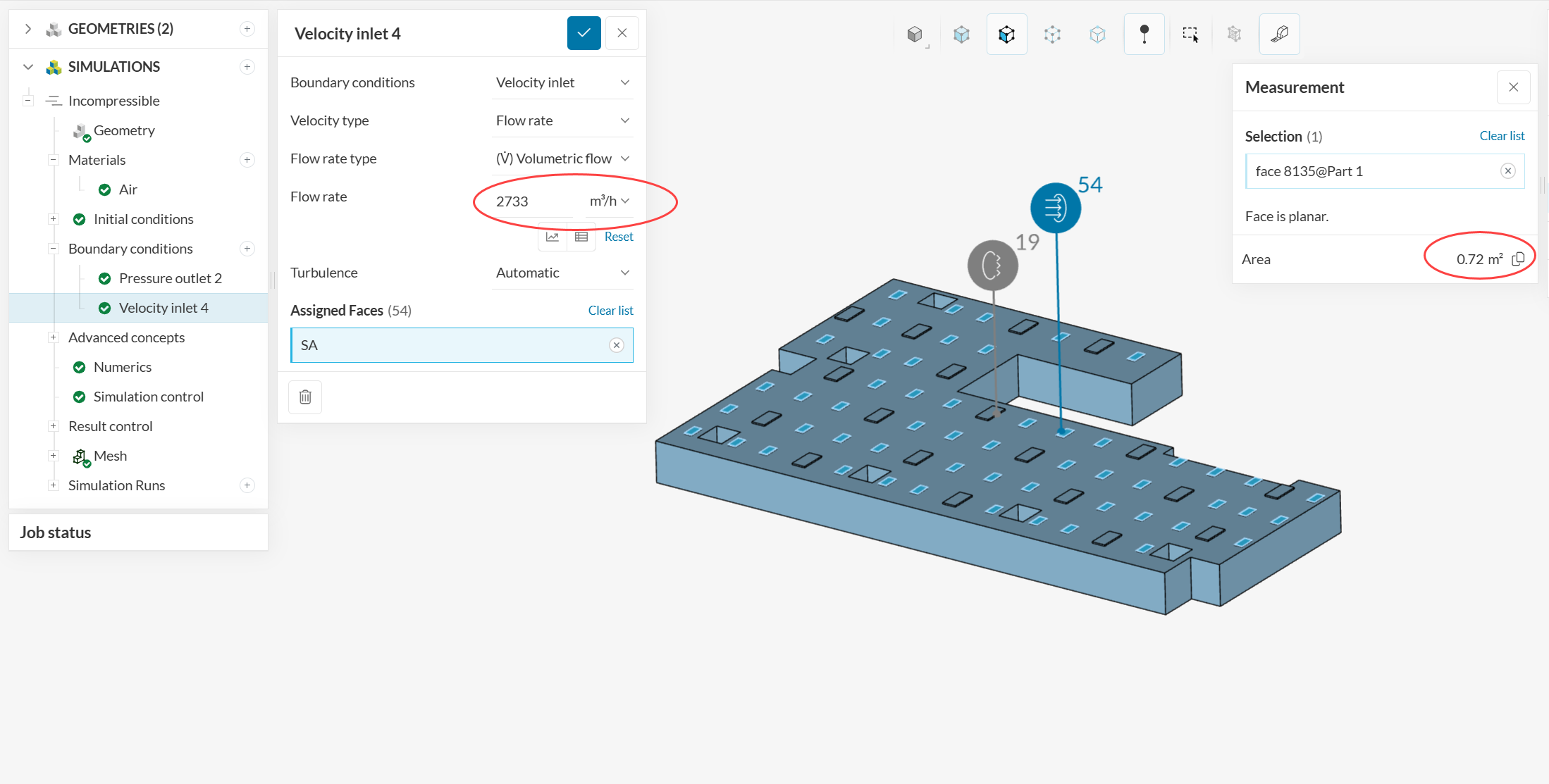Viewport: 1549px width, 784px height.
Task: Click Clear list for Assigned Faces
Action: click(x=610, y=311)
